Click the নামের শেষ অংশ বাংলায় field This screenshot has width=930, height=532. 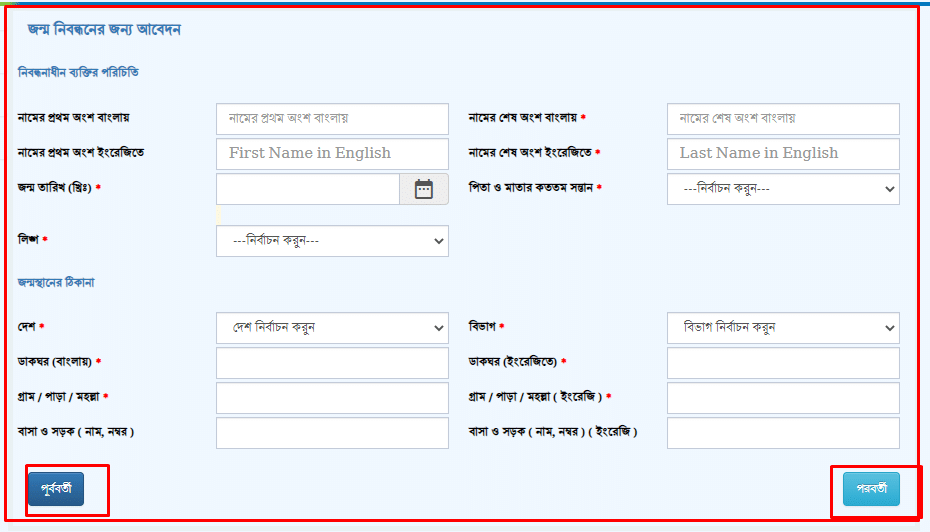(782, 119)
